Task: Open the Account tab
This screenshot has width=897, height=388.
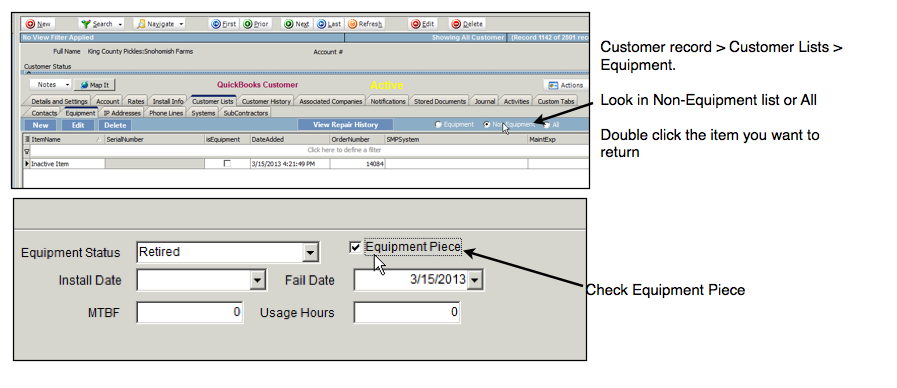Action: tap(107, 101)
